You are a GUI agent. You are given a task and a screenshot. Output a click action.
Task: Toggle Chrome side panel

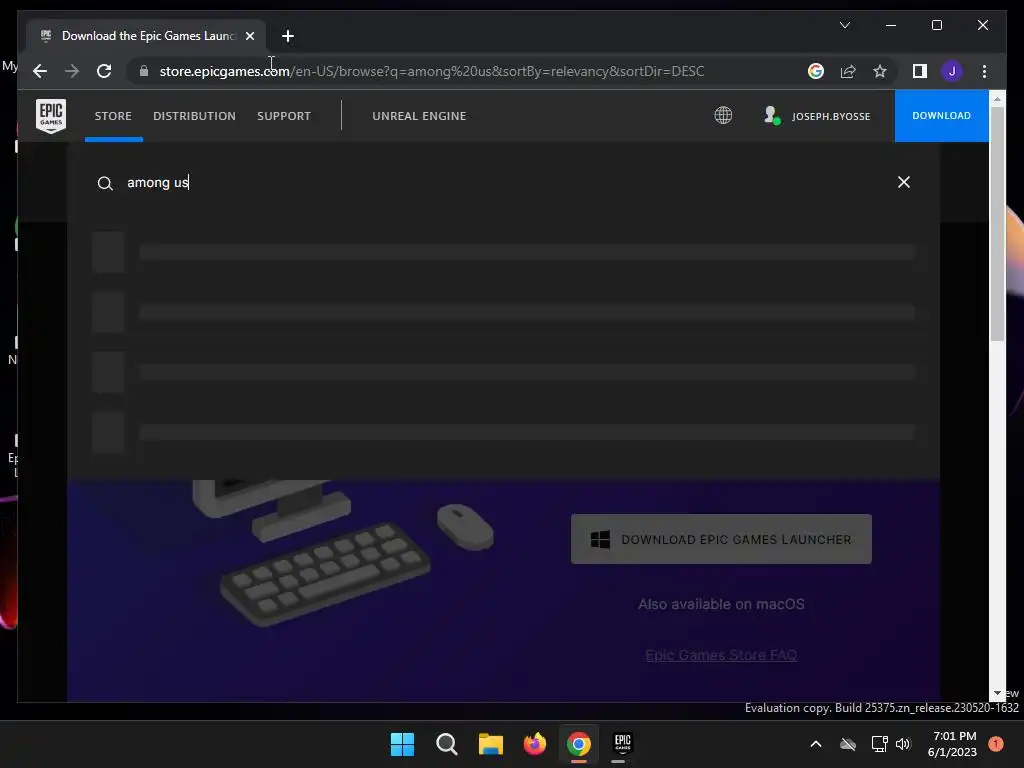point(920,71)
